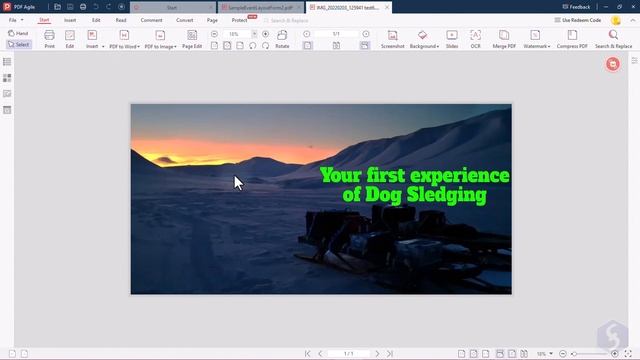Go to the last page in bottom bar
The image size is (640, 360).
[390, 353]
